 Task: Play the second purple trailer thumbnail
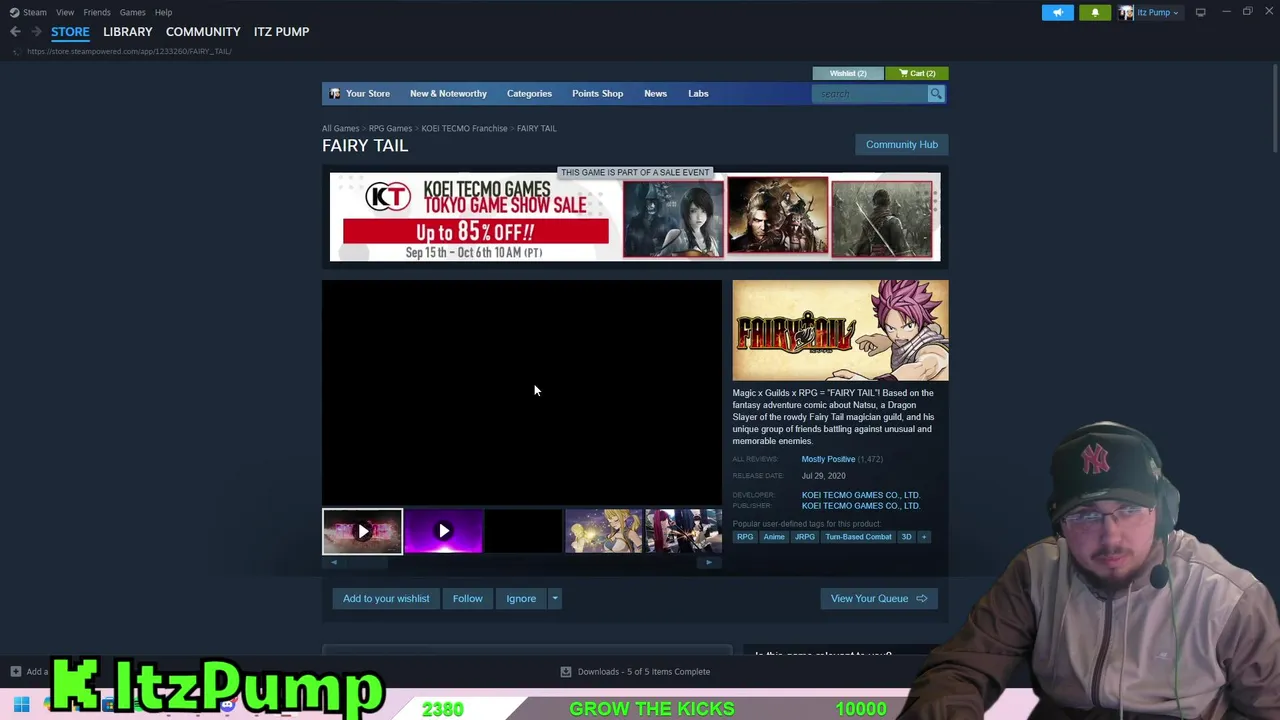pos(443,532)
